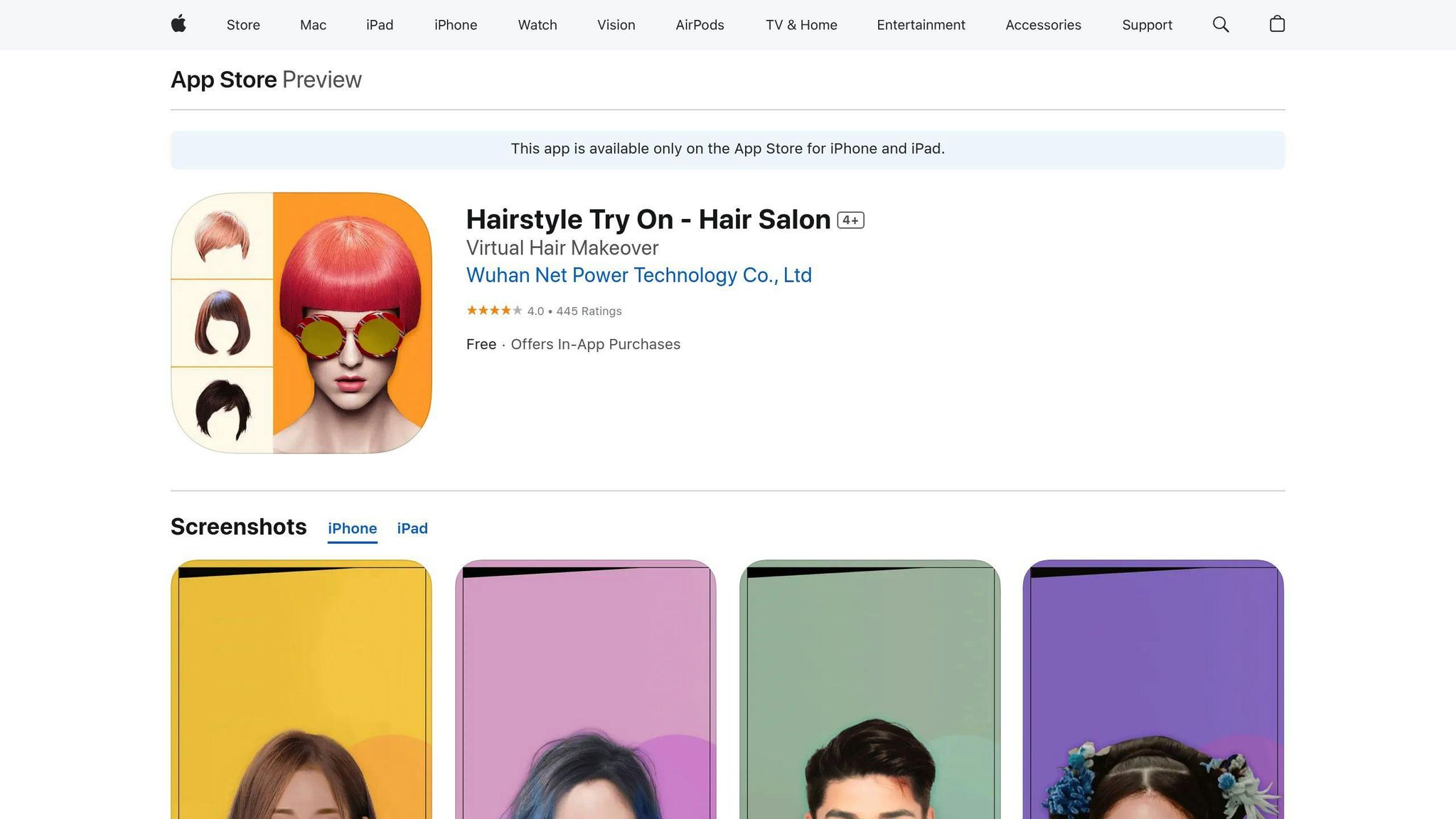Image resolution: width=1456 pixels, height=819 pixels.
Task: Open the pink background screenshot
Action: tap(585, 689)
